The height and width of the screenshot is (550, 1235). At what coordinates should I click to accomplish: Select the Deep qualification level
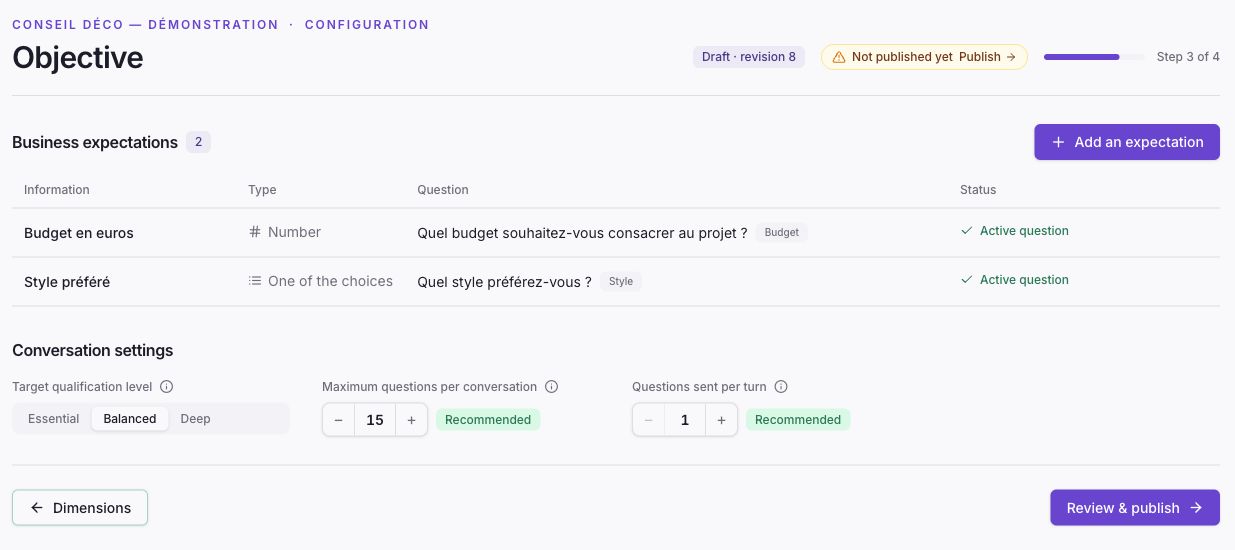(195, 419)
